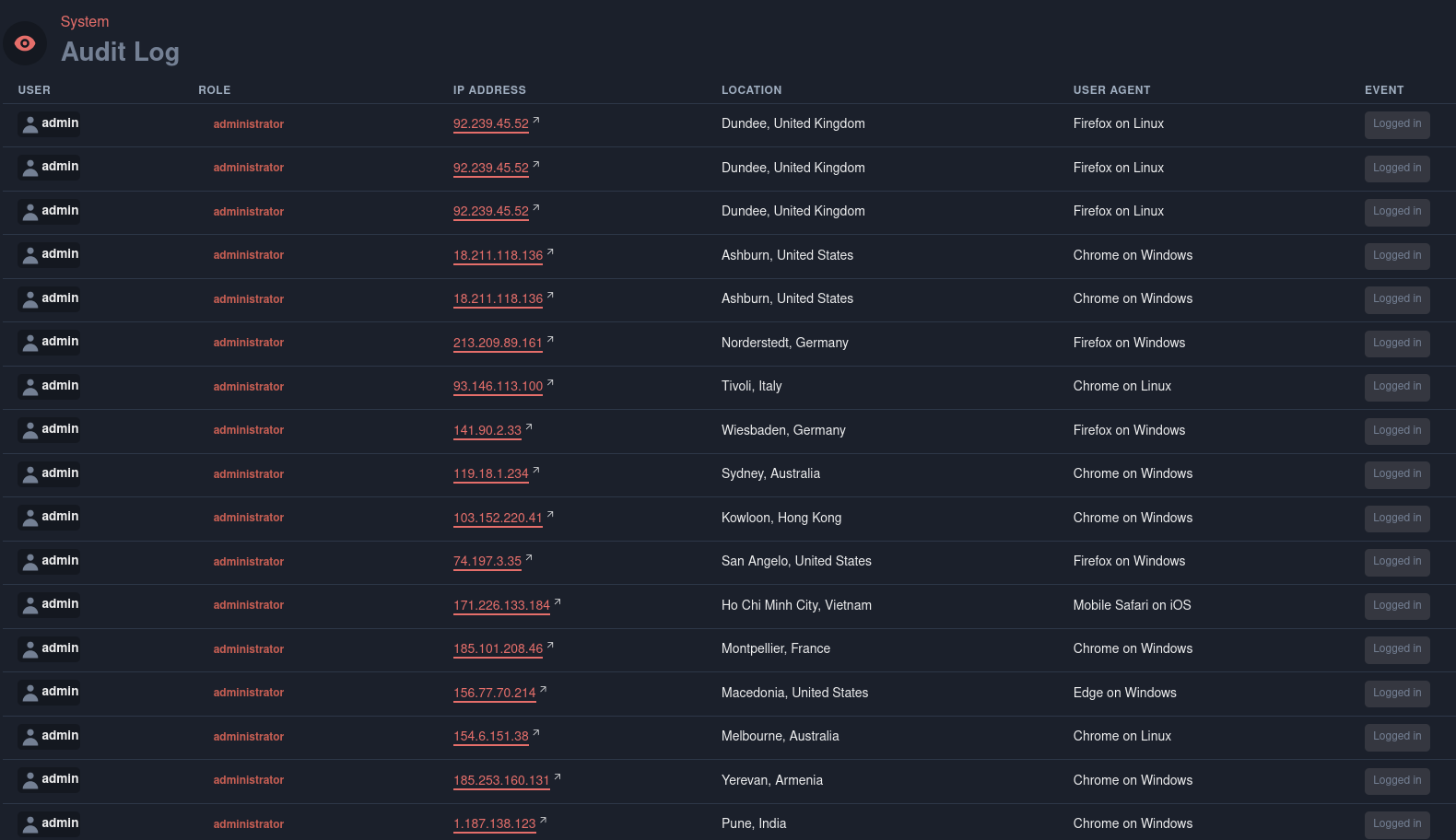Screen dimensions: 1456x840
Task: Open IP address link 103.152.220.41
Action: coord(498,518)
